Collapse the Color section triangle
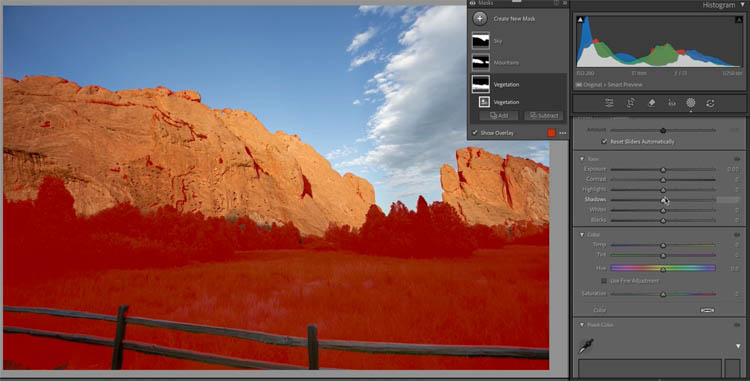750x381 pixels. [582, 235]
